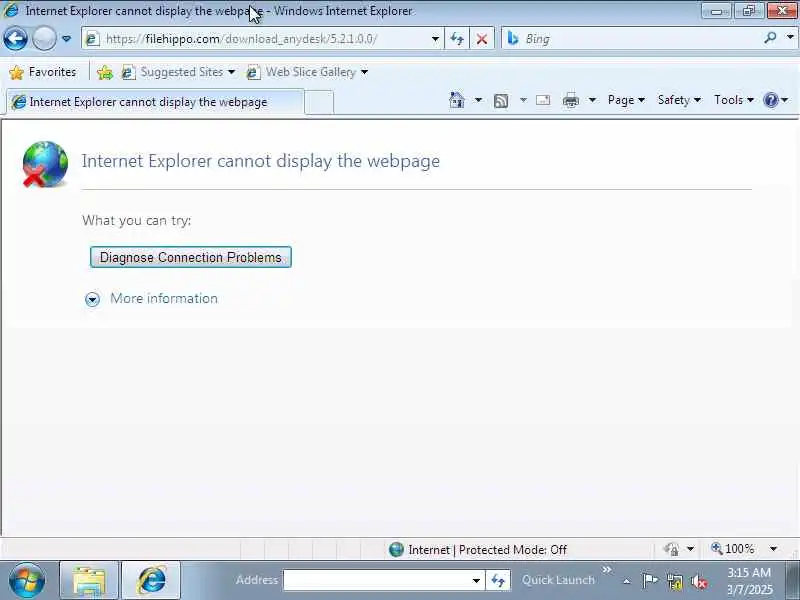The width and height of the screenshot is (800, 600).
Task: Click the IE globe error icon
Action: pyautogui.click(x=45, y=164)
